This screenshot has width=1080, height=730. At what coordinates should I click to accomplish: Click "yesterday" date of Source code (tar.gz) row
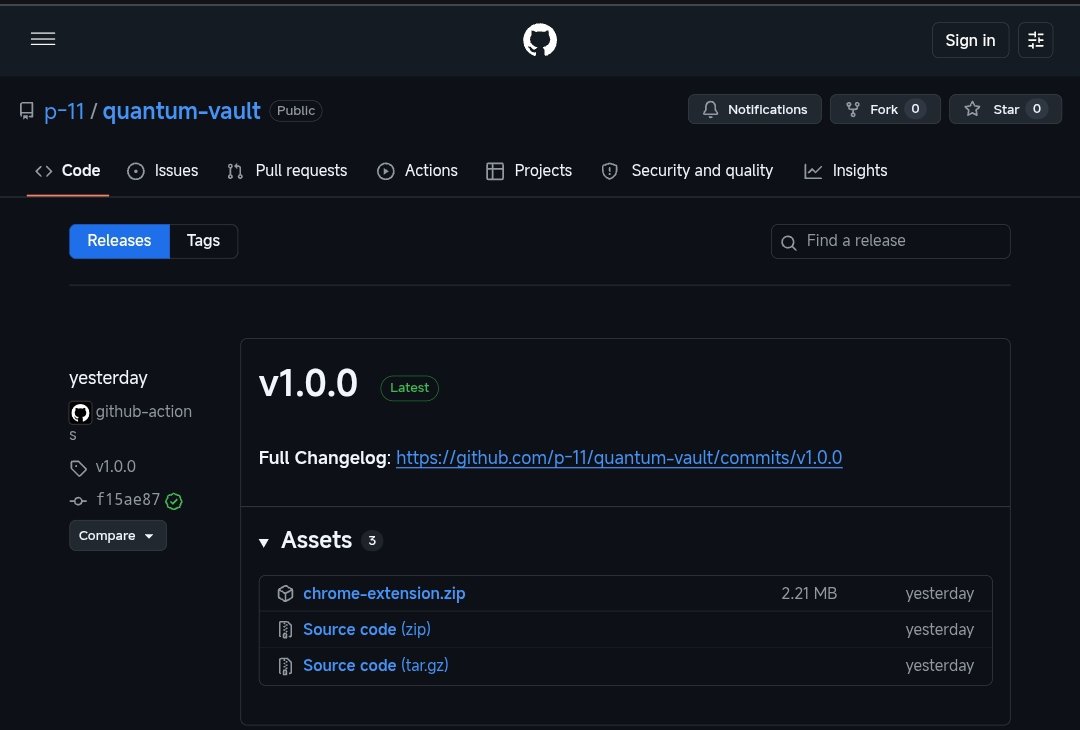939,666
